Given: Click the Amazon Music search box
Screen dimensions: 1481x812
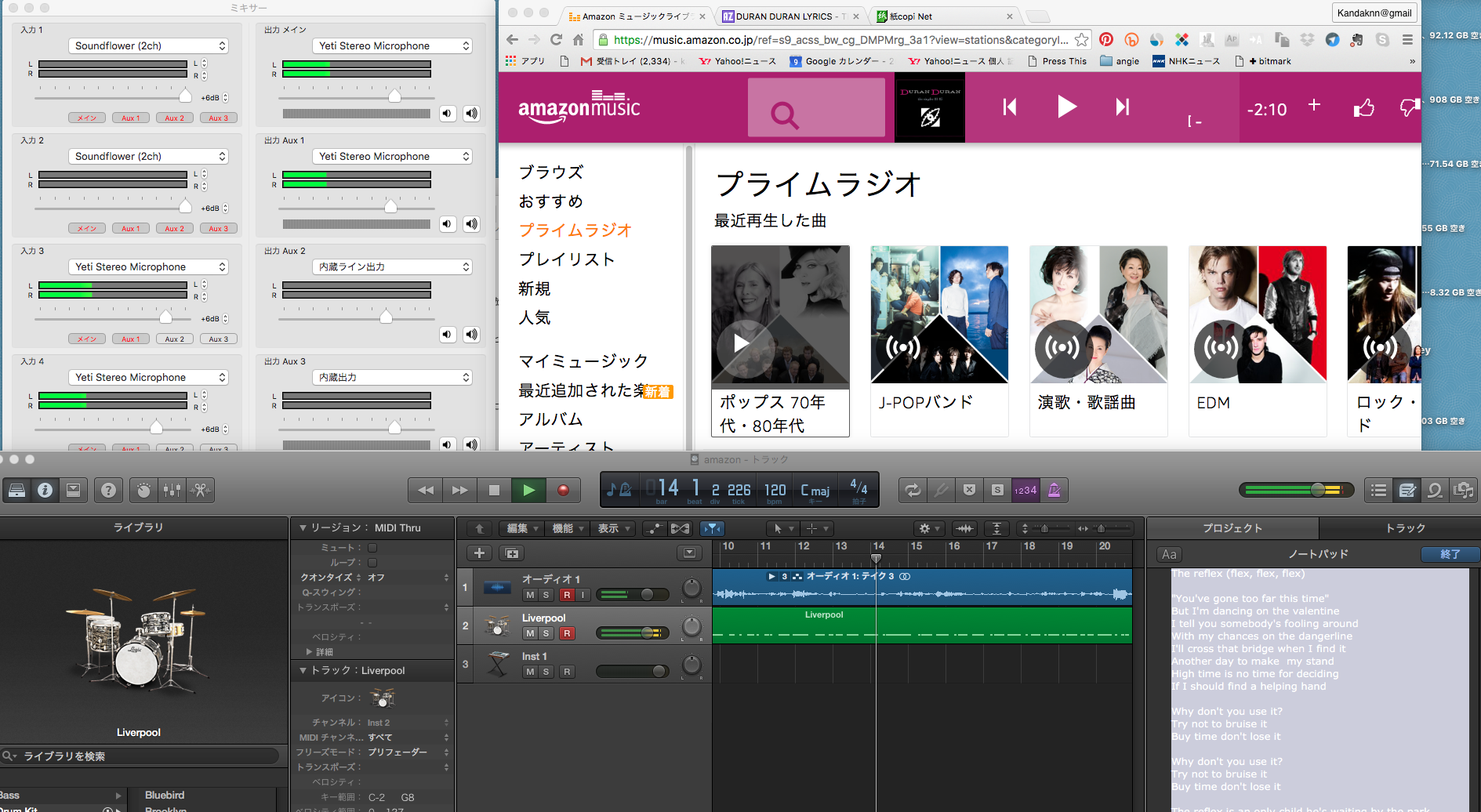Looking at the screenshot, I should pos(816,108).
